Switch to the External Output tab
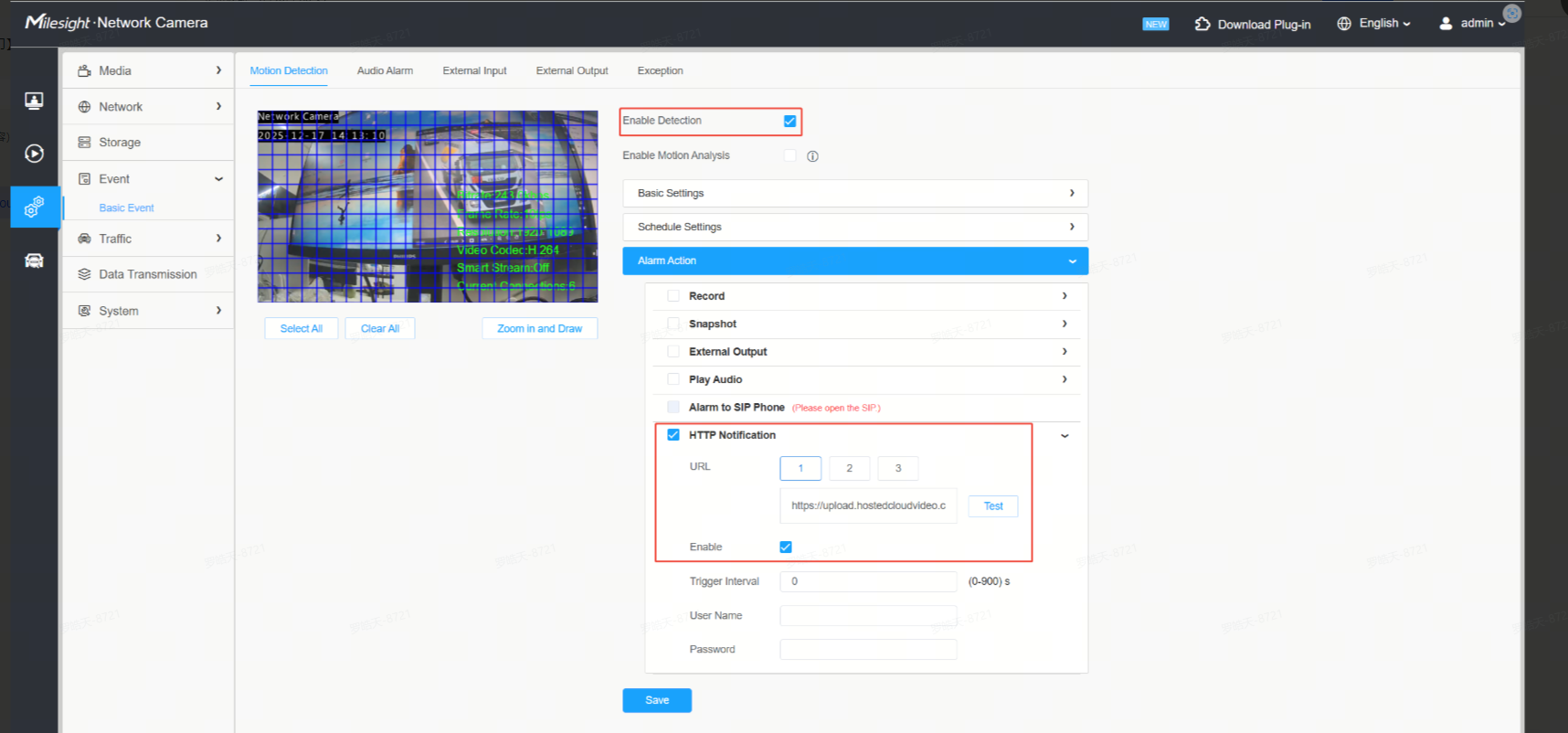This screenshot has height=733, width=1568. 572,70
